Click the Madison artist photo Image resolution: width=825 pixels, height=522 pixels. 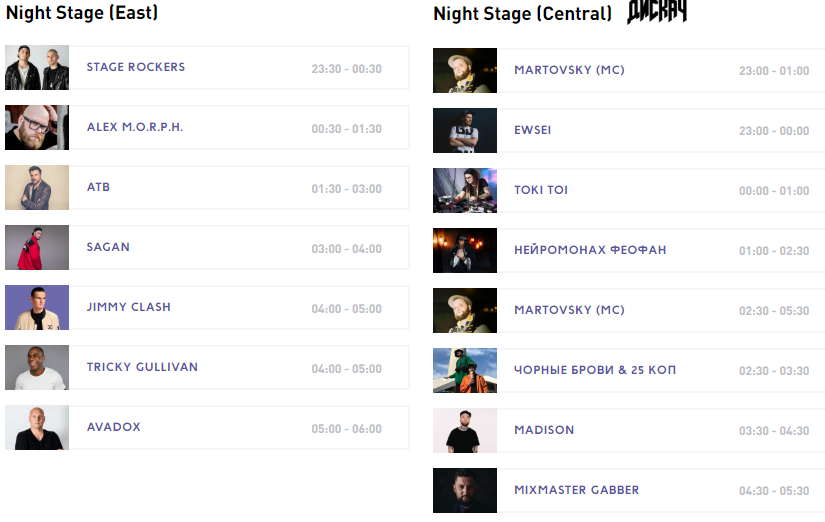465,431
